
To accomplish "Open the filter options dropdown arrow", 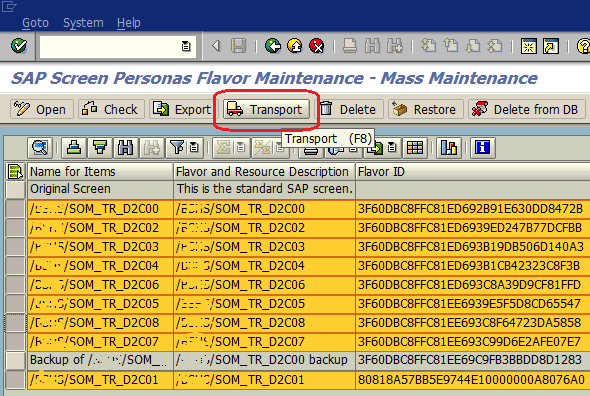I will (194, 147).
